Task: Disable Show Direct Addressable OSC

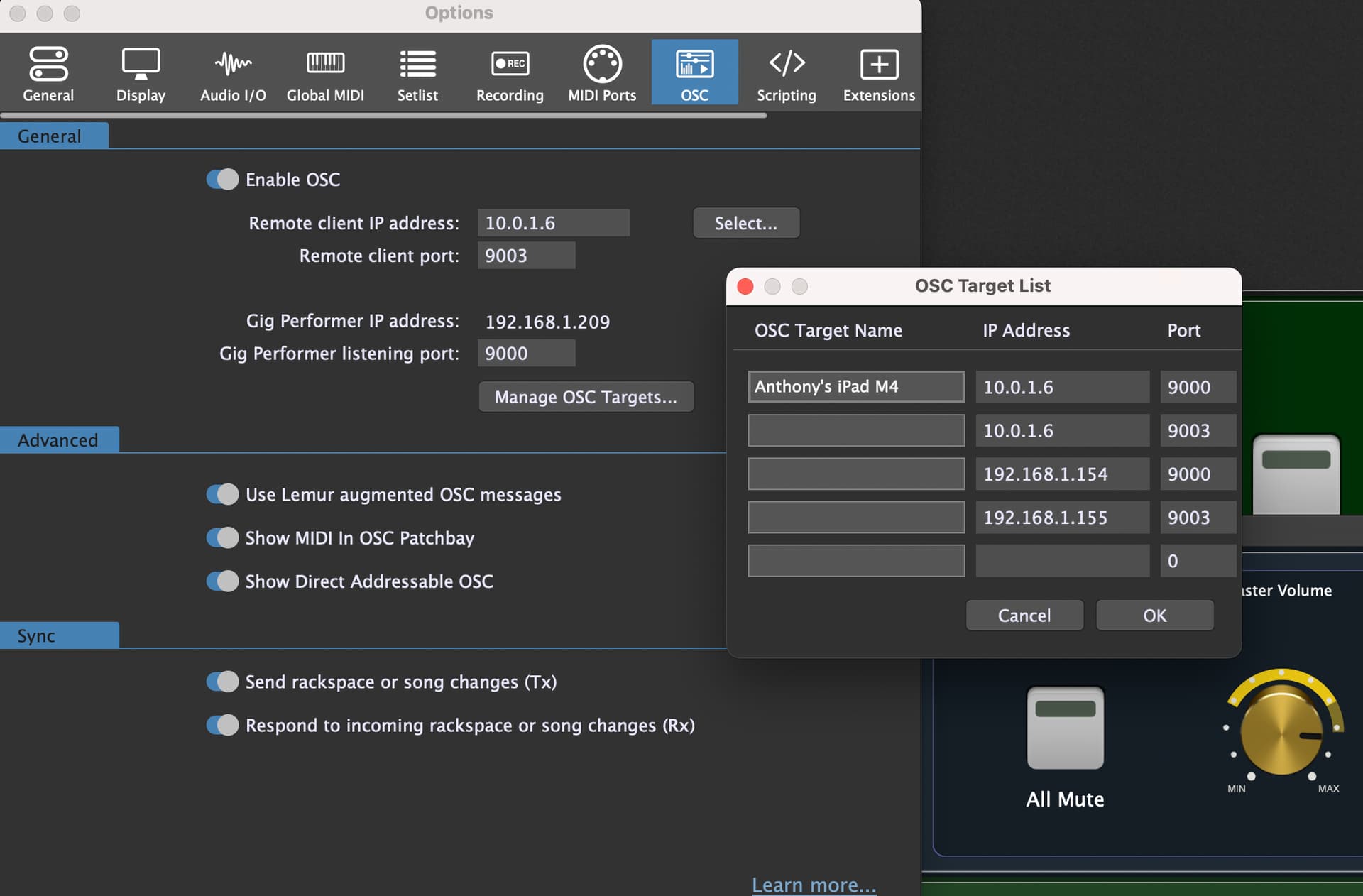Action: coord(222,581)
